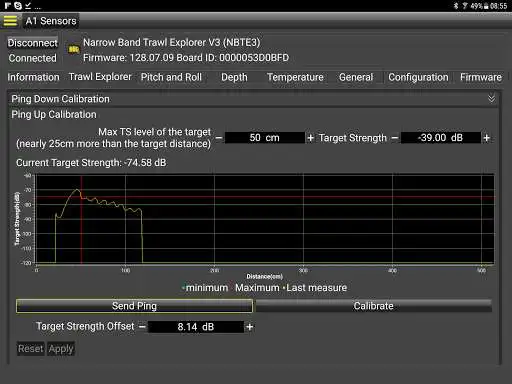
Task: Click the -39.00 dB Target Strength field
Action: coord(441,138)
